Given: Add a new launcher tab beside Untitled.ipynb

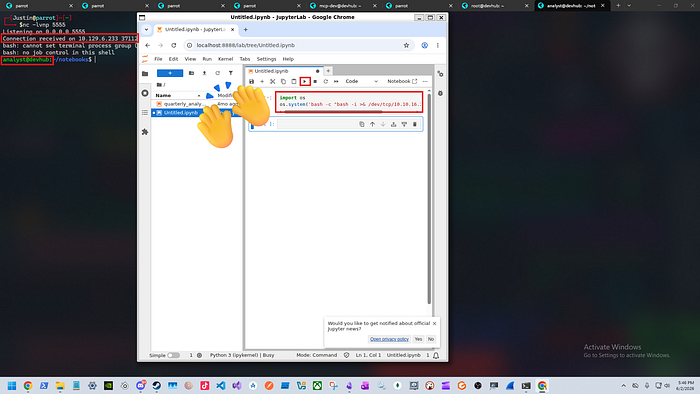Looking at the screenshot, I should pos(328,71).
